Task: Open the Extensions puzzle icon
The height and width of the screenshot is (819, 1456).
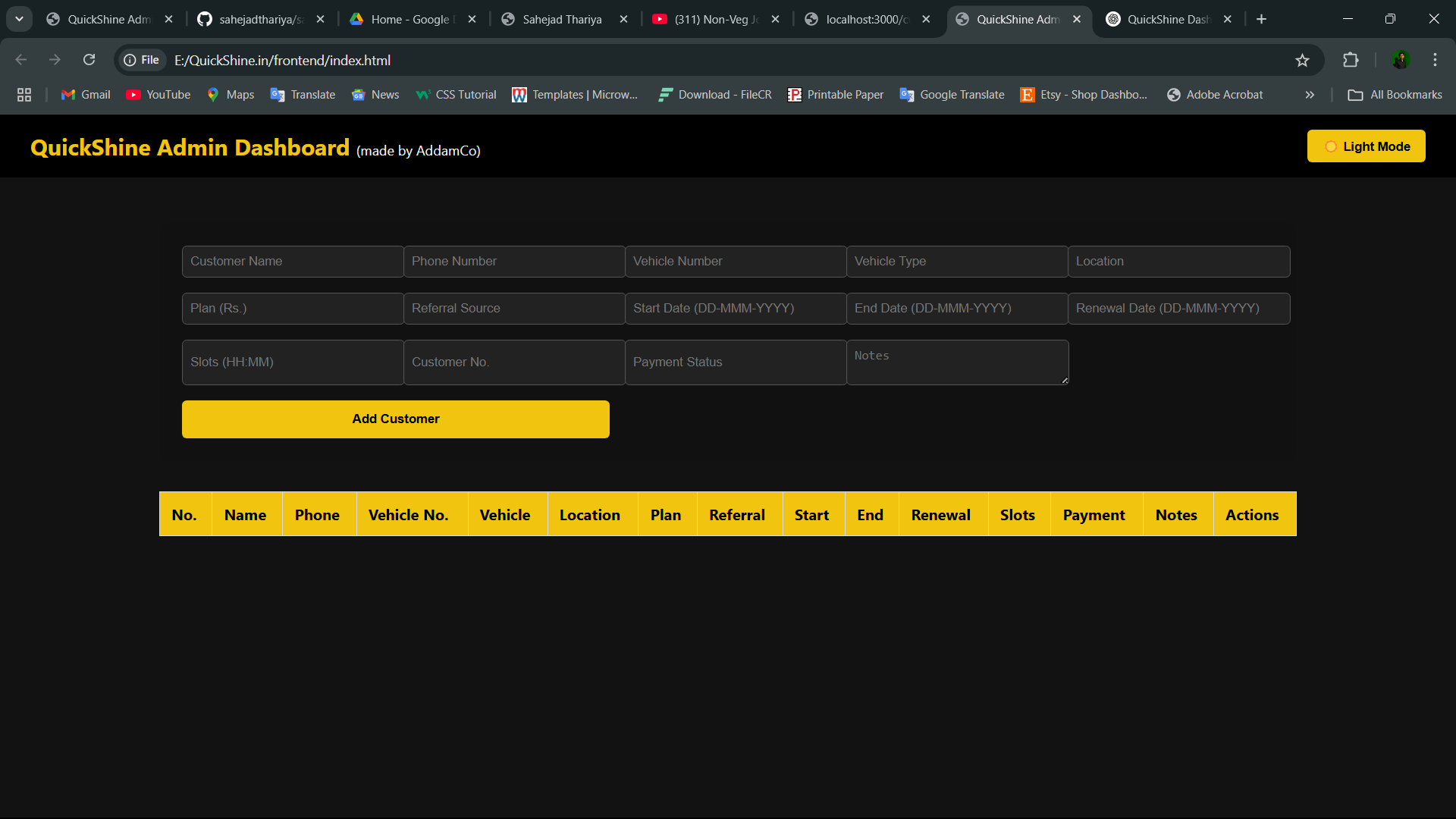Action: coord(1351,60)
